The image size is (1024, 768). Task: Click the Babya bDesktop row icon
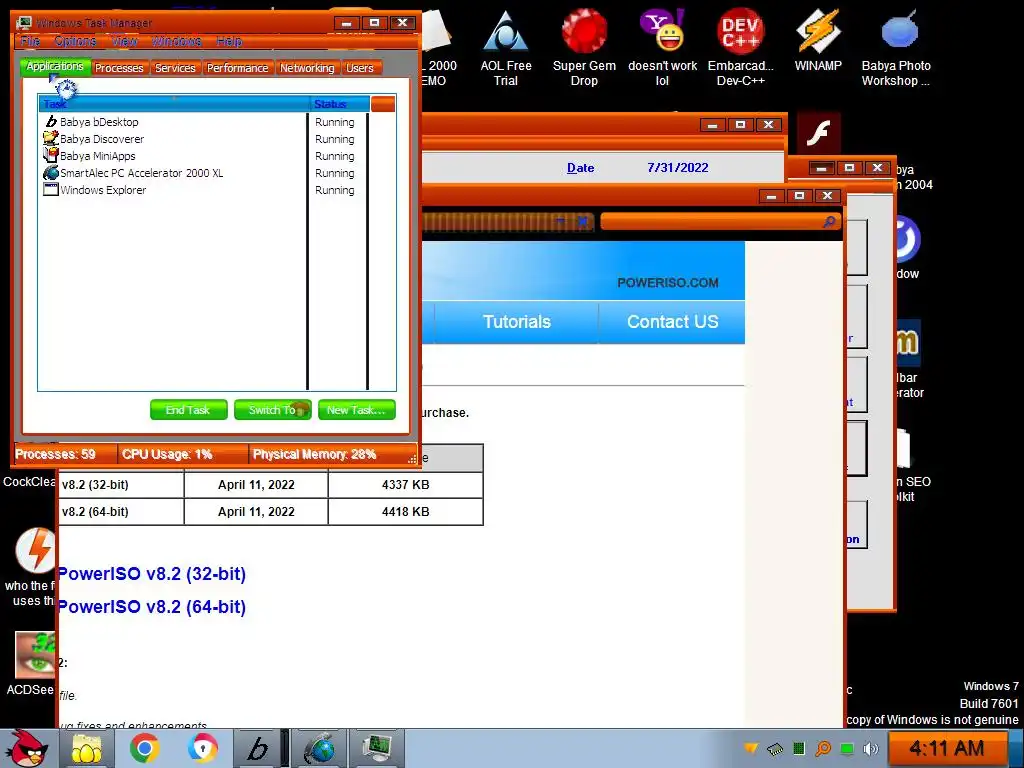tap(51, 121)
